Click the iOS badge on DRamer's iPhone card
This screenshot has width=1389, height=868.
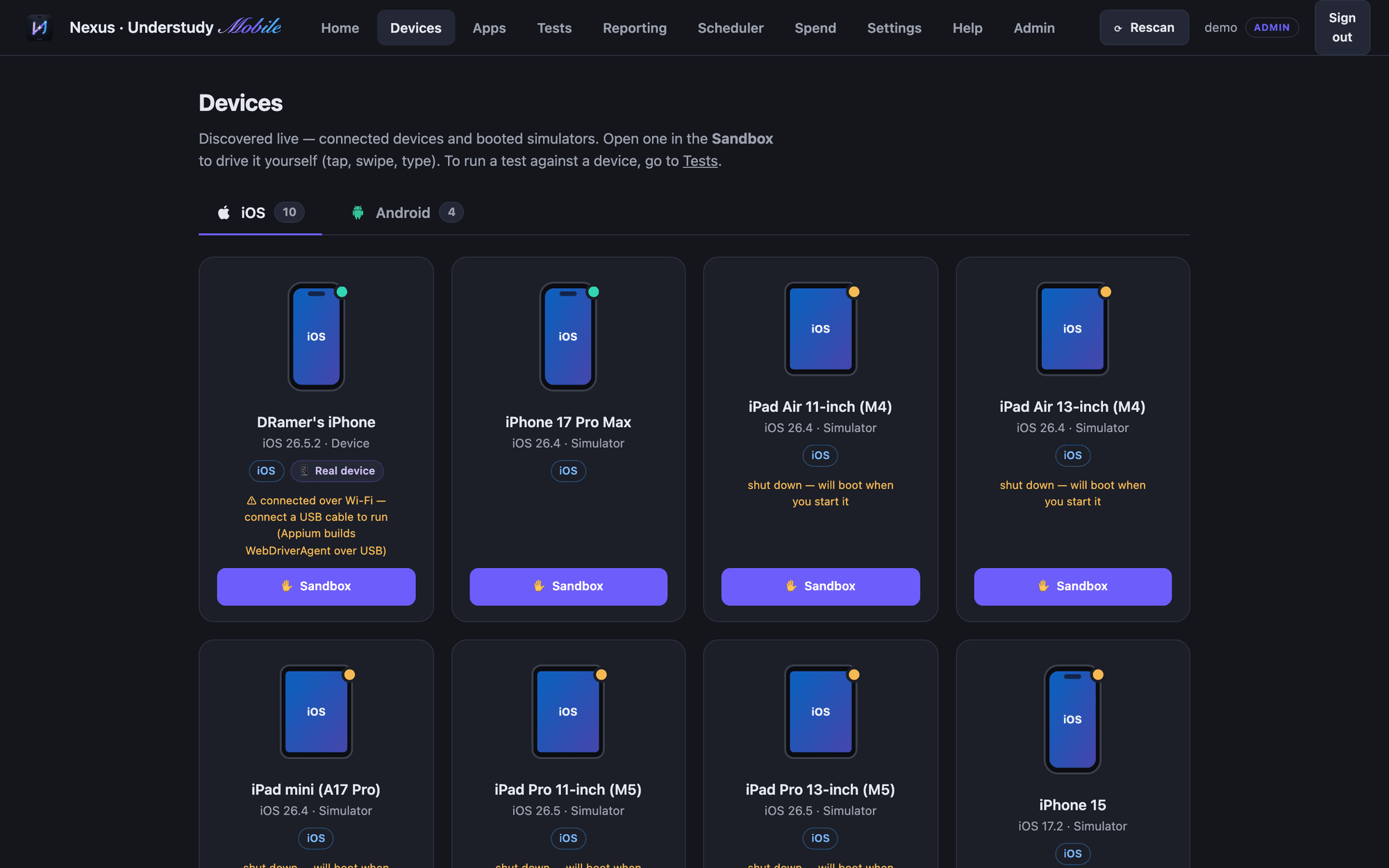(266, 471)
